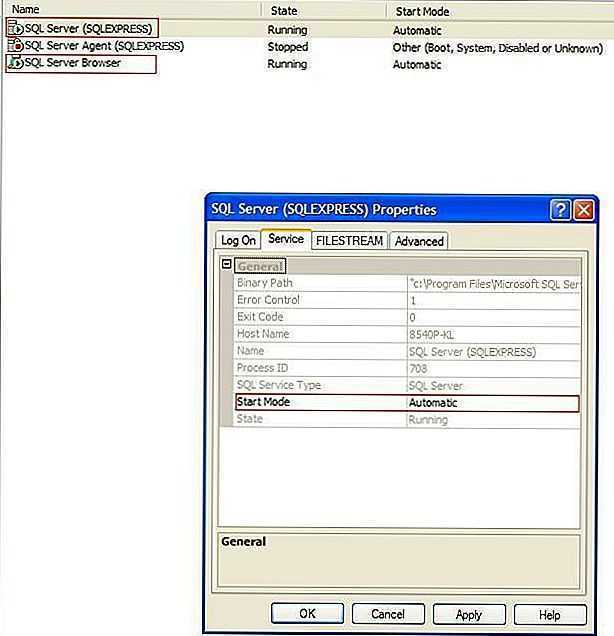The height and width of the screenshot is (636, 614).
Task: Click the Help button
Action: 549,614
